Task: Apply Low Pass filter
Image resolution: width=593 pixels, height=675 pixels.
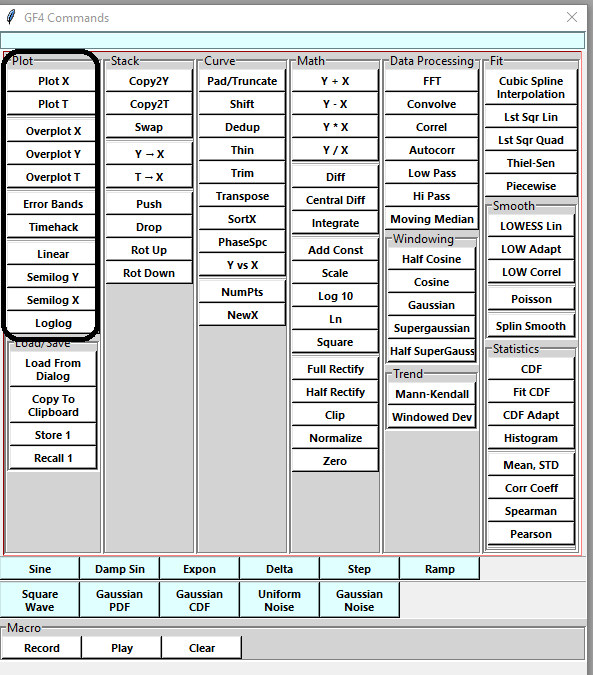Action: click(x=432, y=173)
